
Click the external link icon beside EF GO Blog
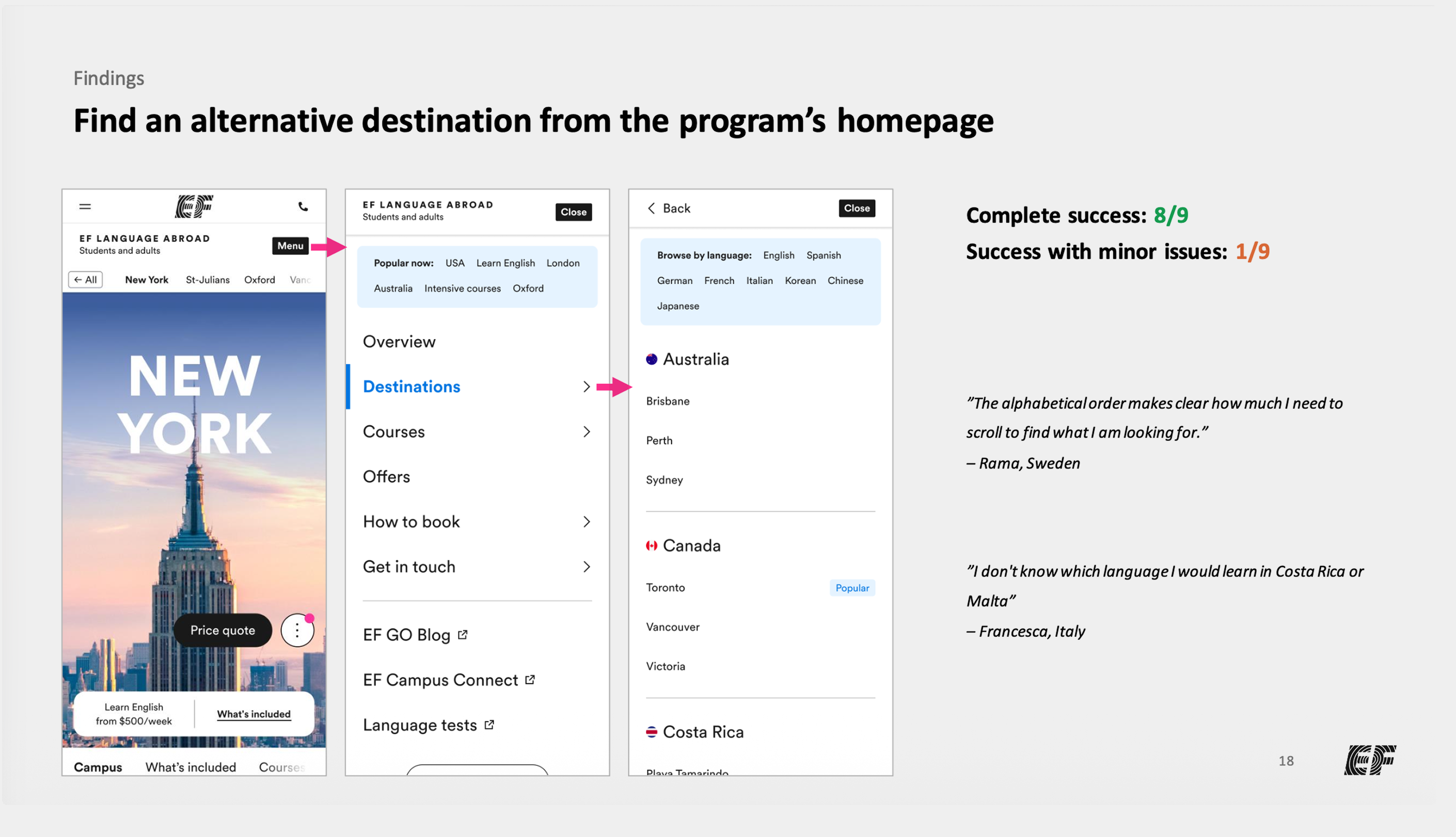[x=463, y=634]
